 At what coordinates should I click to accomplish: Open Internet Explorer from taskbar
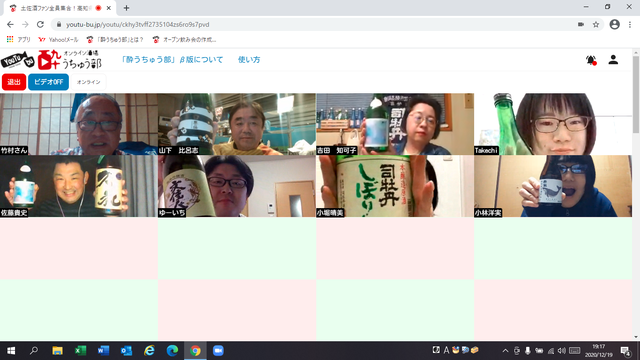[149, 351]
